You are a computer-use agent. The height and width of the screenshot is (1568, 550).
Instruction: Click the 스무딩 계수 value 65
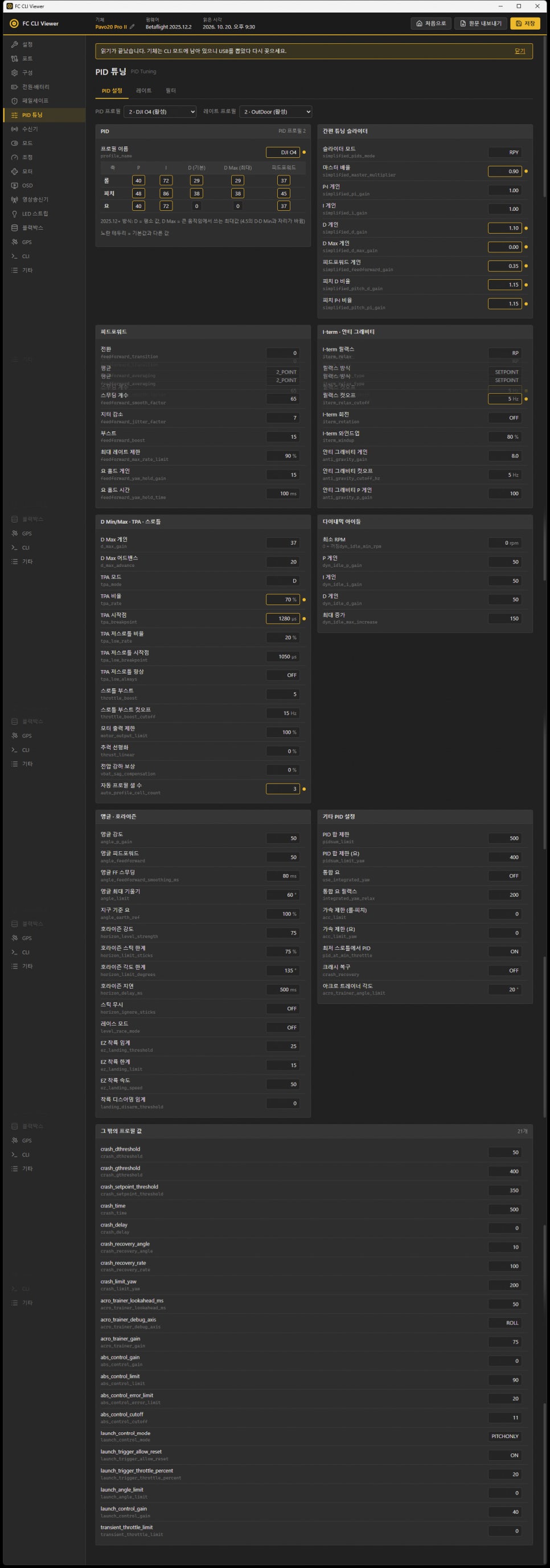283,399
